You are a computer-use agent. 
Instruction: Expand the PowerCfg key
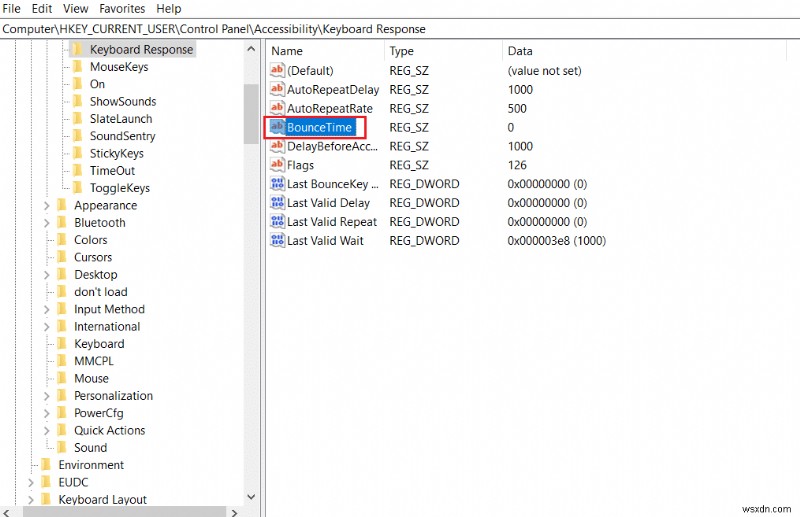click(46, 413)
